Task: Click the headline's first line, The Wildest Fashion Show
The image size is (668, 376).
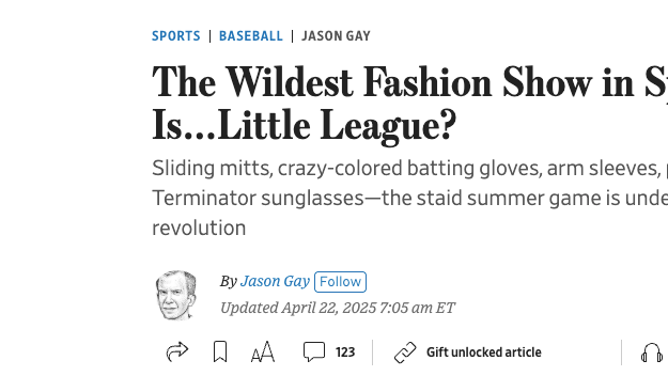Action: 410,83
